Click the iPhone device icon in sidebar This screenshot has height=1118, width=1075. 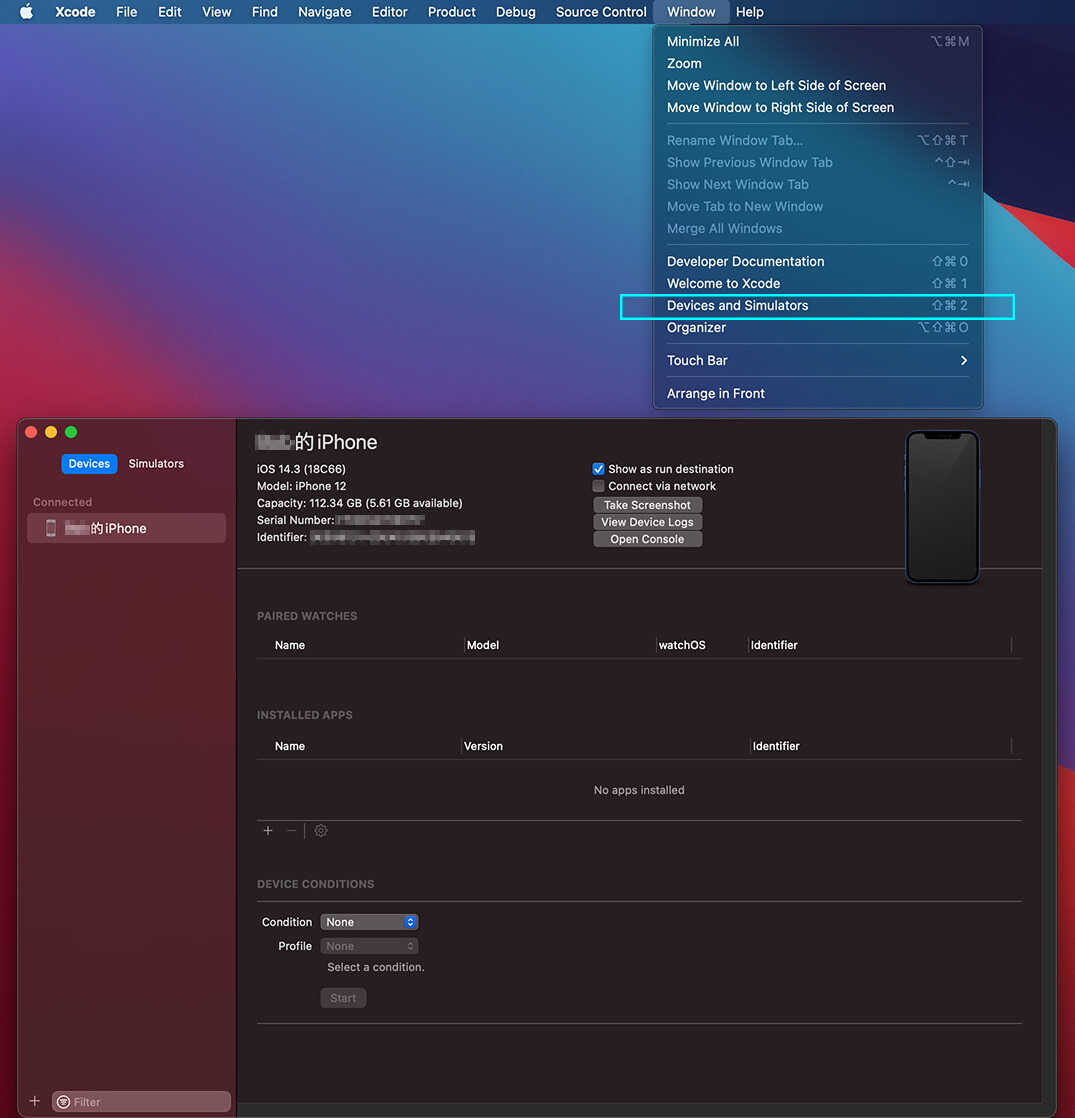point(51,528)
